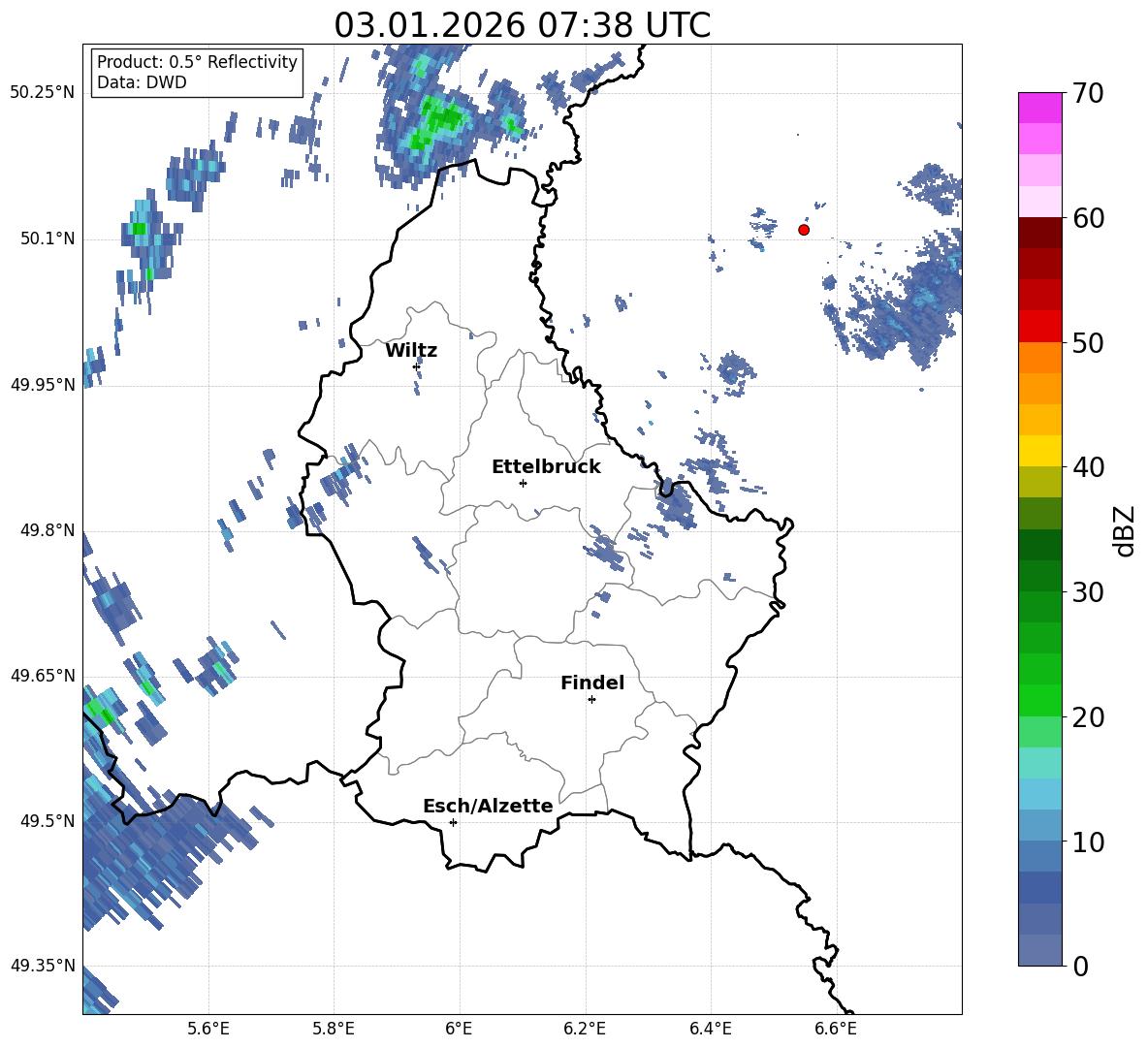
Task: Click the bright green colorbar segment above 20
Action: [x=1039, y=701]
